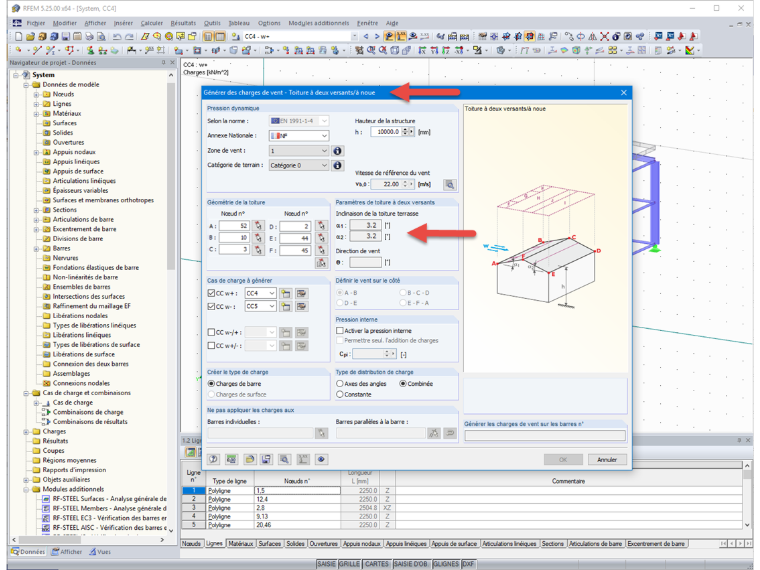This screenshot has width=760, height=570.
Task: Click magnifier details icon at dialog bottom
Action: (285, 459)
